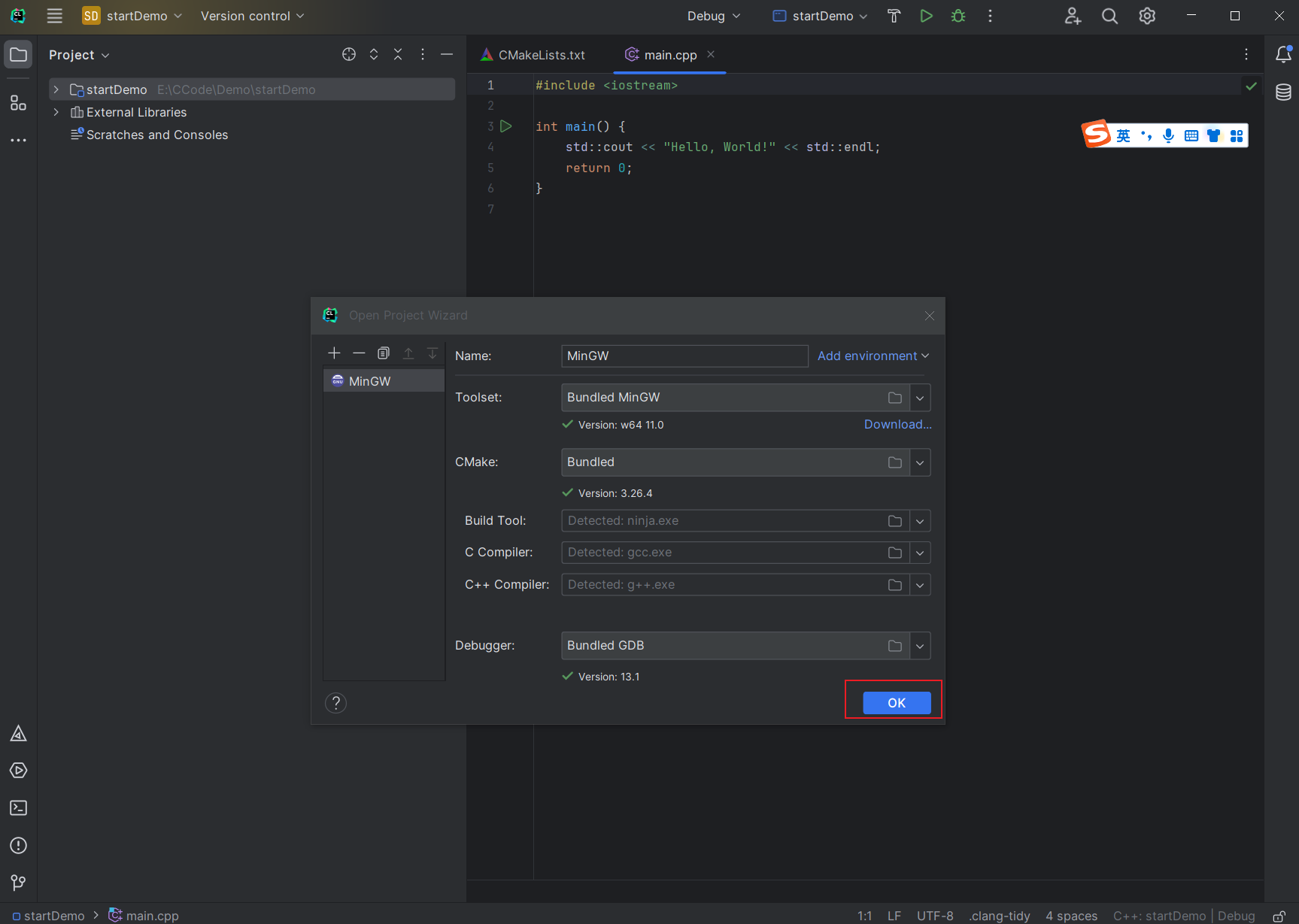The image size is (1299, 924).
Task: Run main function gutter arrow
Action: (506, 126)
